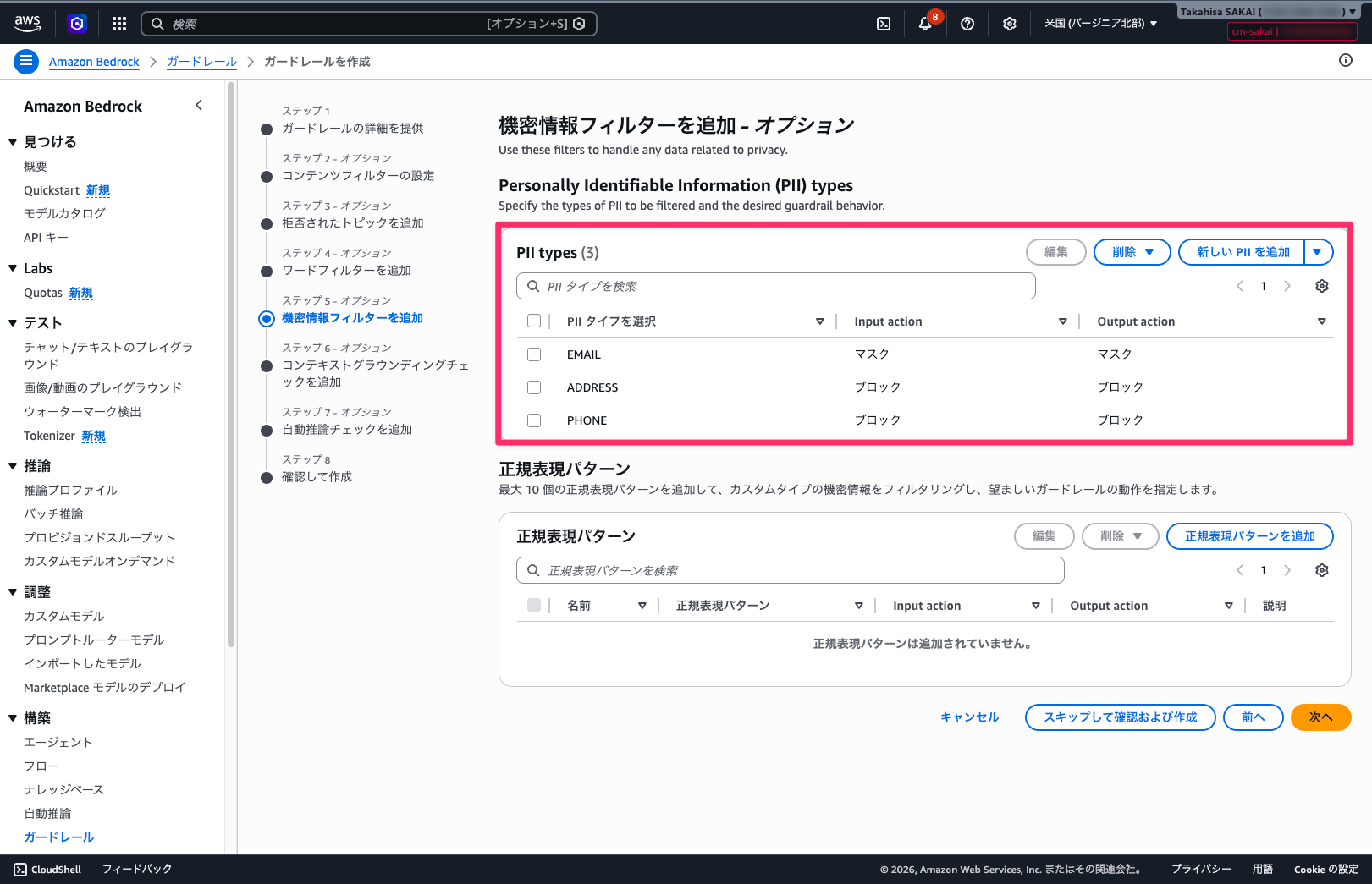Open PII types table preferences gear

click(x=1321, y=286)
